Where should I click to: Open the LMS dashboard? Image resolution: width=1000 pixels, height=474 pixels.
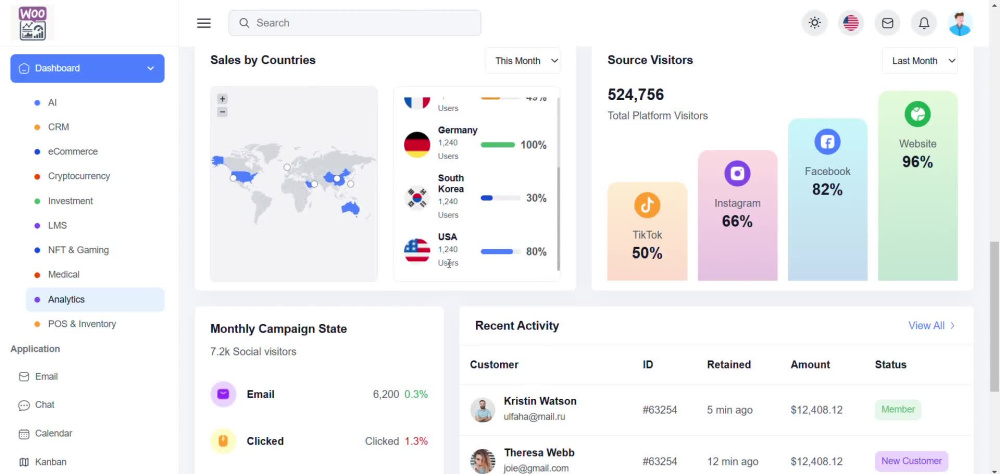[57, 225]
